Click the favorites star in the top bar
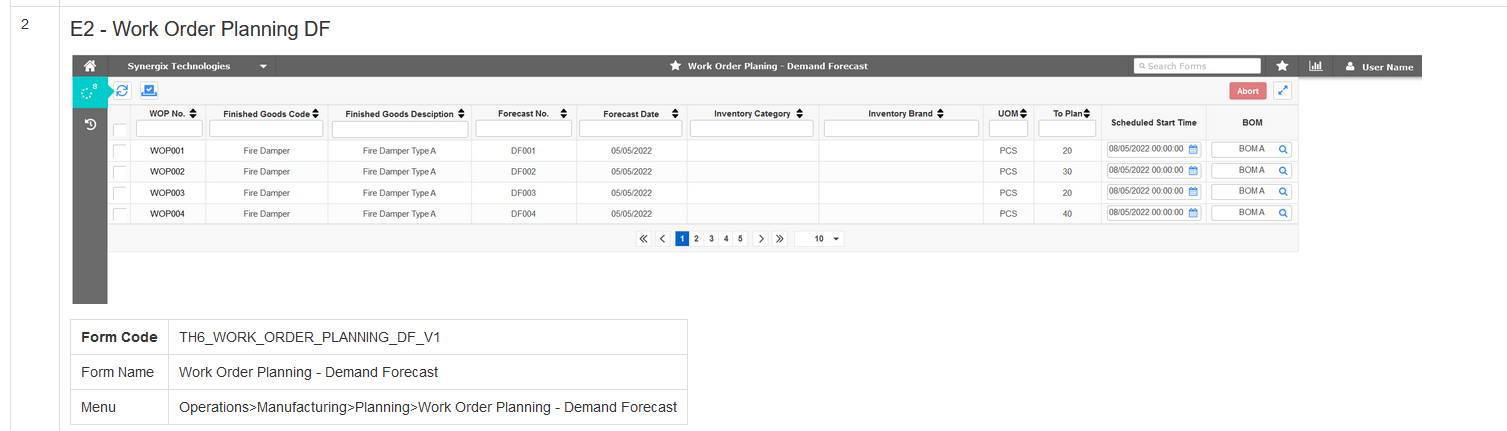The width and height of the screenshot is (1507, 431). coord(1282,66)
